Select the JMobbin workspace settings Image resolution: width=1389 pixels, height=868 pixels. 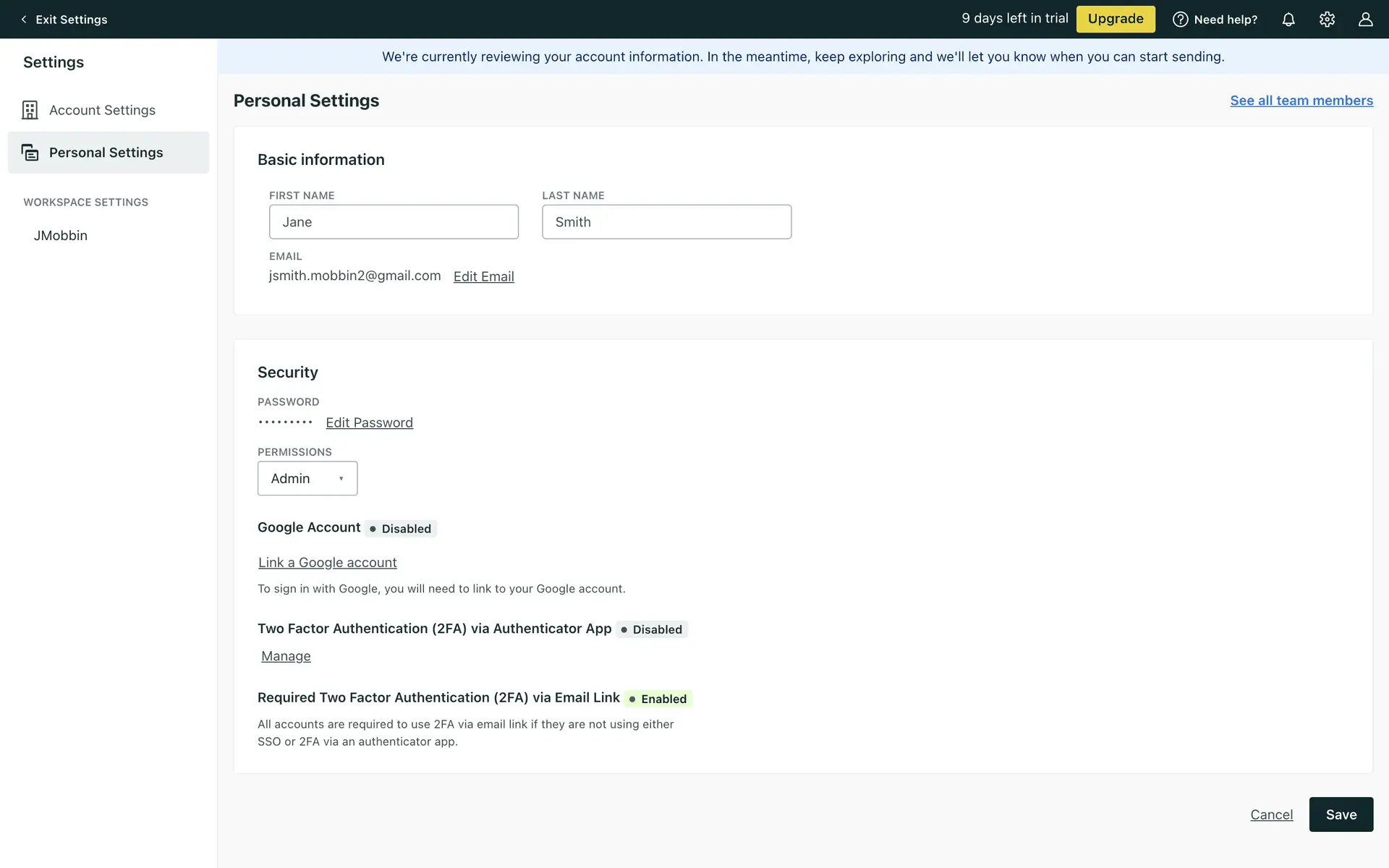click(x=61, y=235)
